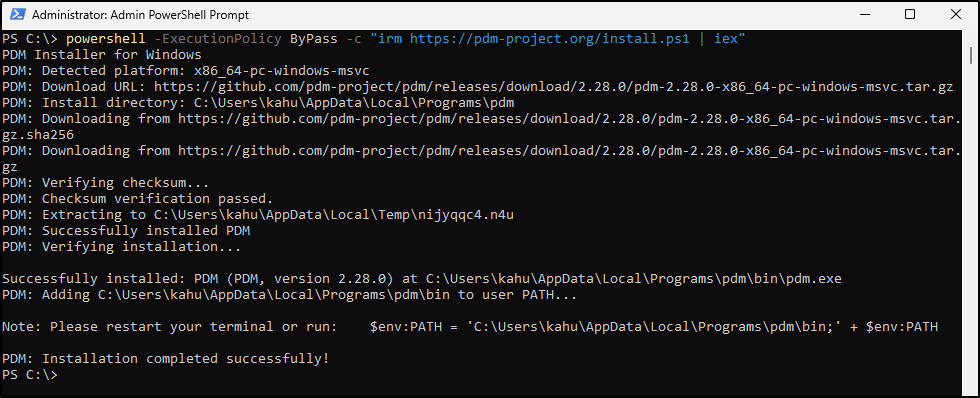The image size is (980, 398).
Task: Click the window title text
Action: point(140,14)
